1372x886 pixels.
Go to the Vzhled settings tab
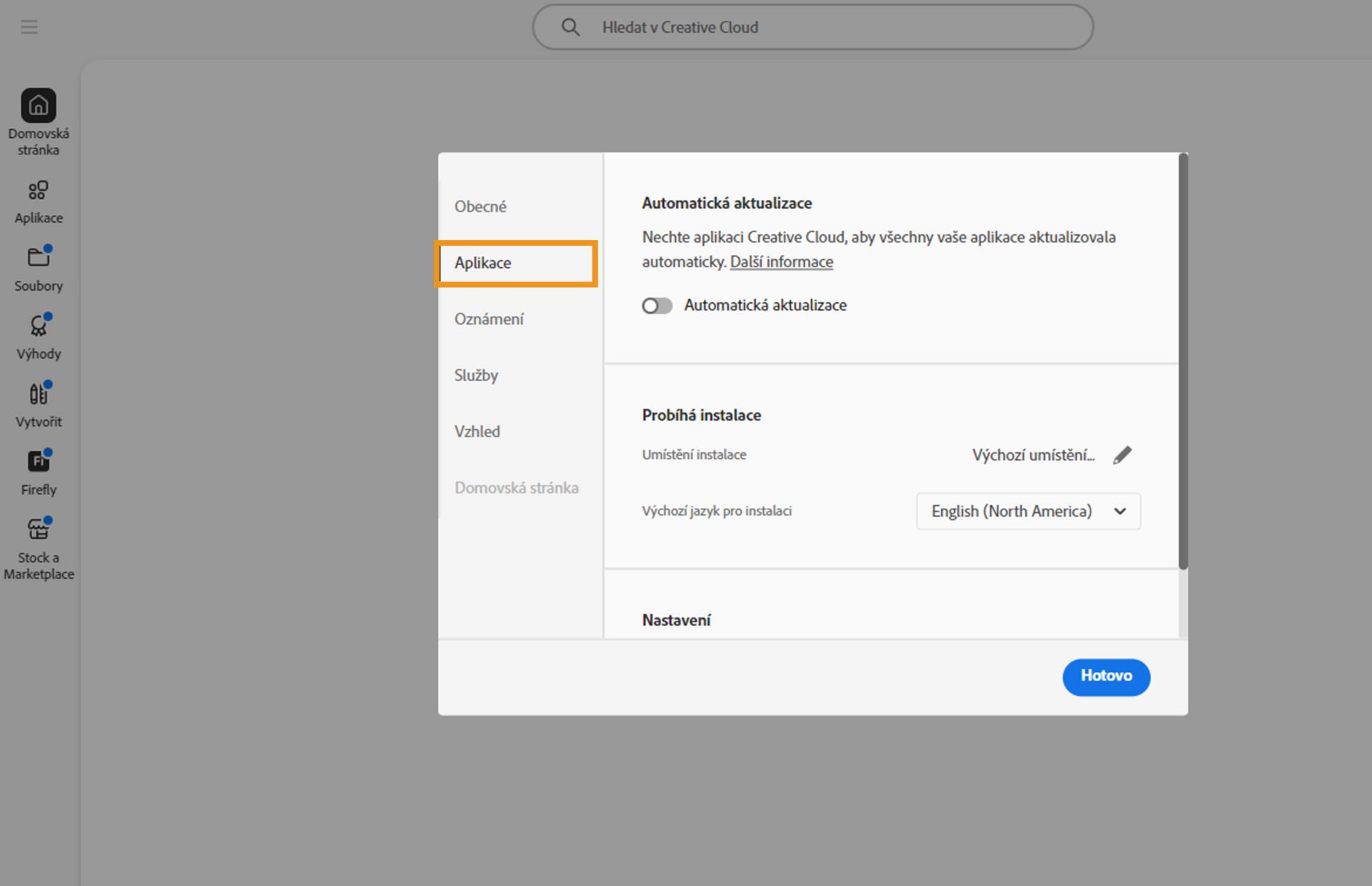[x=477, y=432]
